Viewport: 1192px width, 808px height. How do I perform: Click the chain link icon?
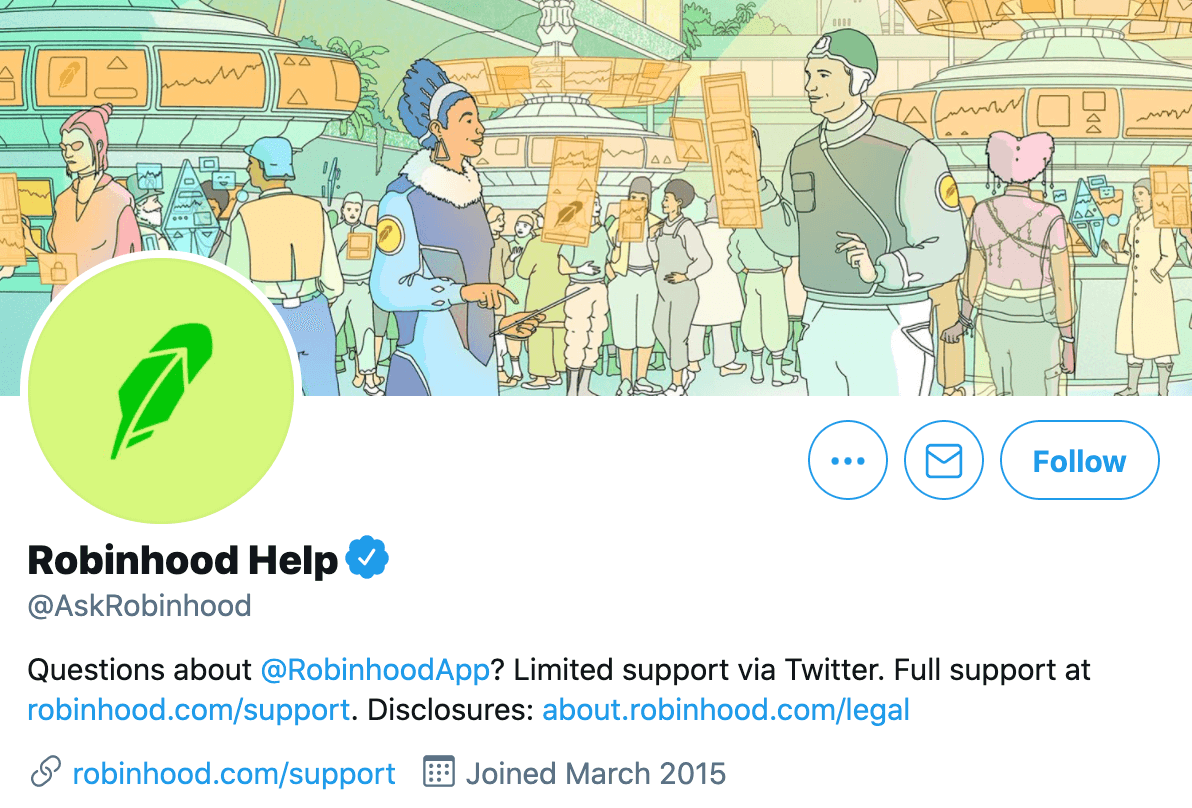point(46,772)
